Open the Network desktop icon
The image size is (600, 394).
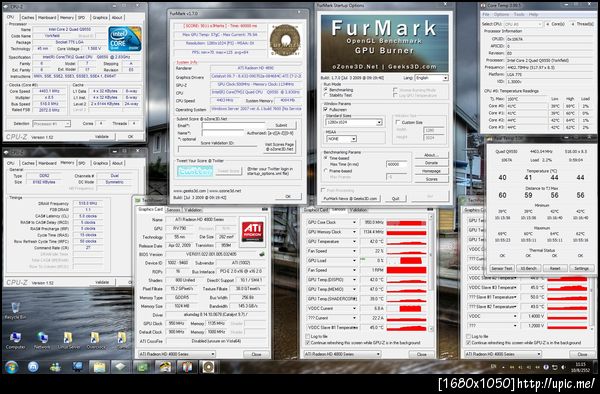pyautogui.click(x=42, y=340)
